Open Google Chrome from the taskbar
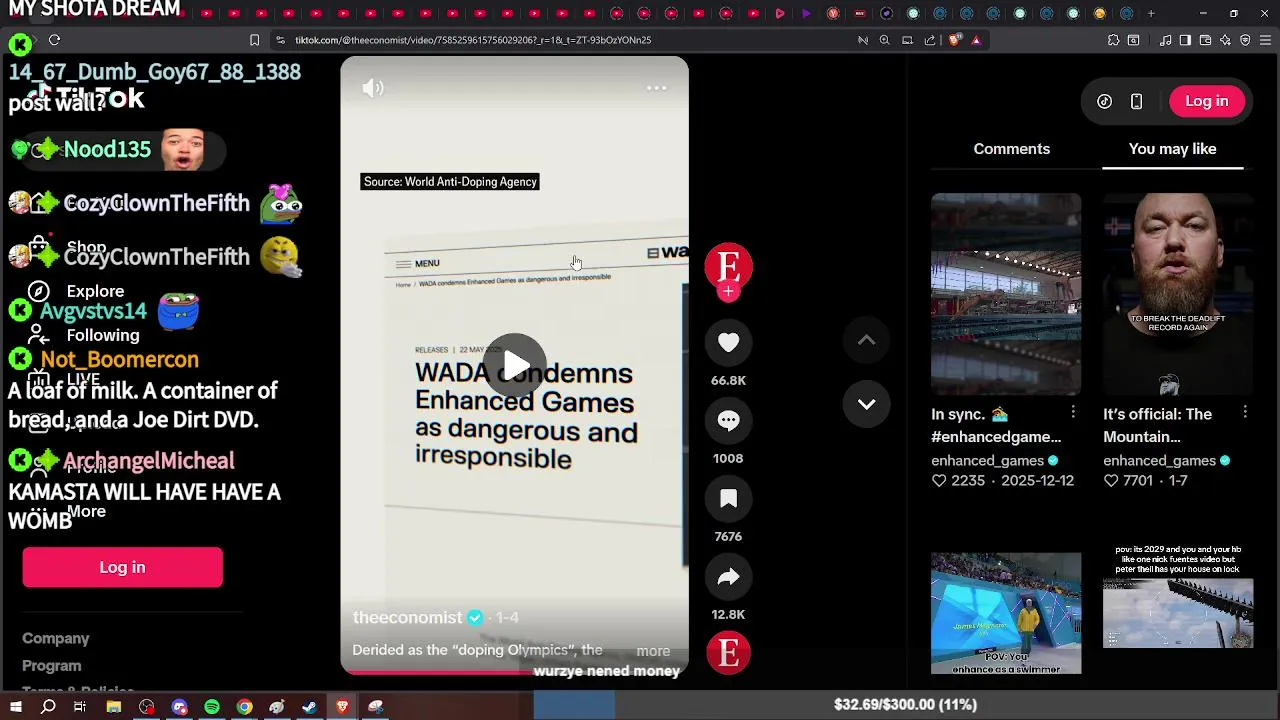Screen dimensions: 1280x720 (x=244, y=707)
